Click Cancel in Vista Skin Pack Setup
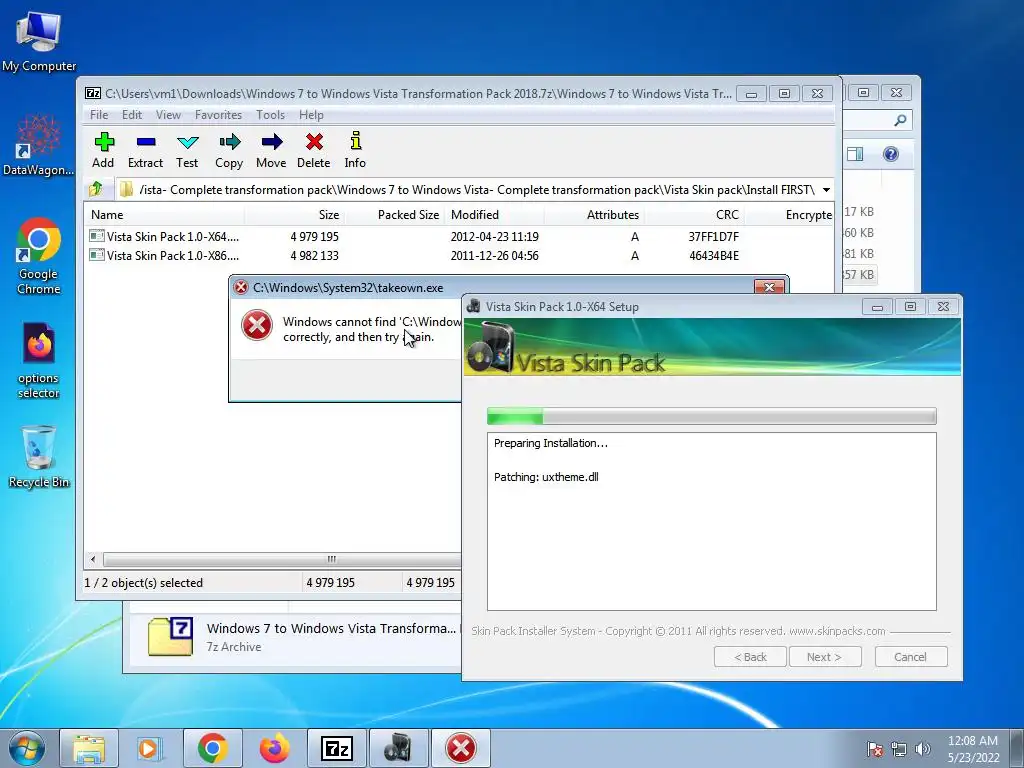Image resolution: width=1024 pixels, height=768 pixels. pyautogui.click(x=911, y=657)
